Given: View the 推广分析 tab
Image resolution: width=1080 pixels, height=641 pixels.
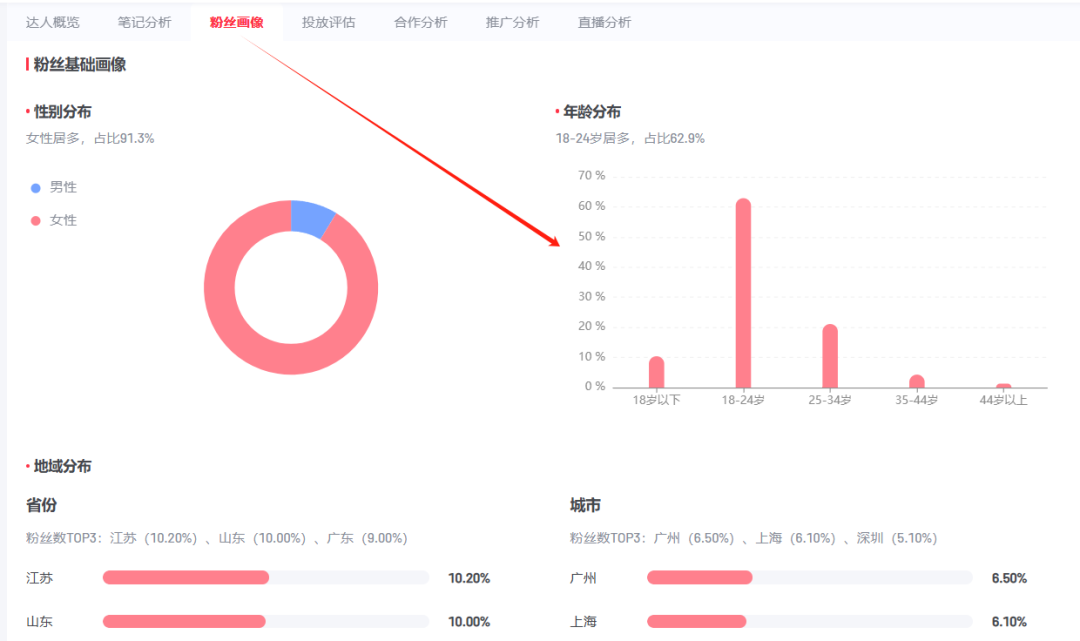Looking at the screenshot, I should 511,21.
